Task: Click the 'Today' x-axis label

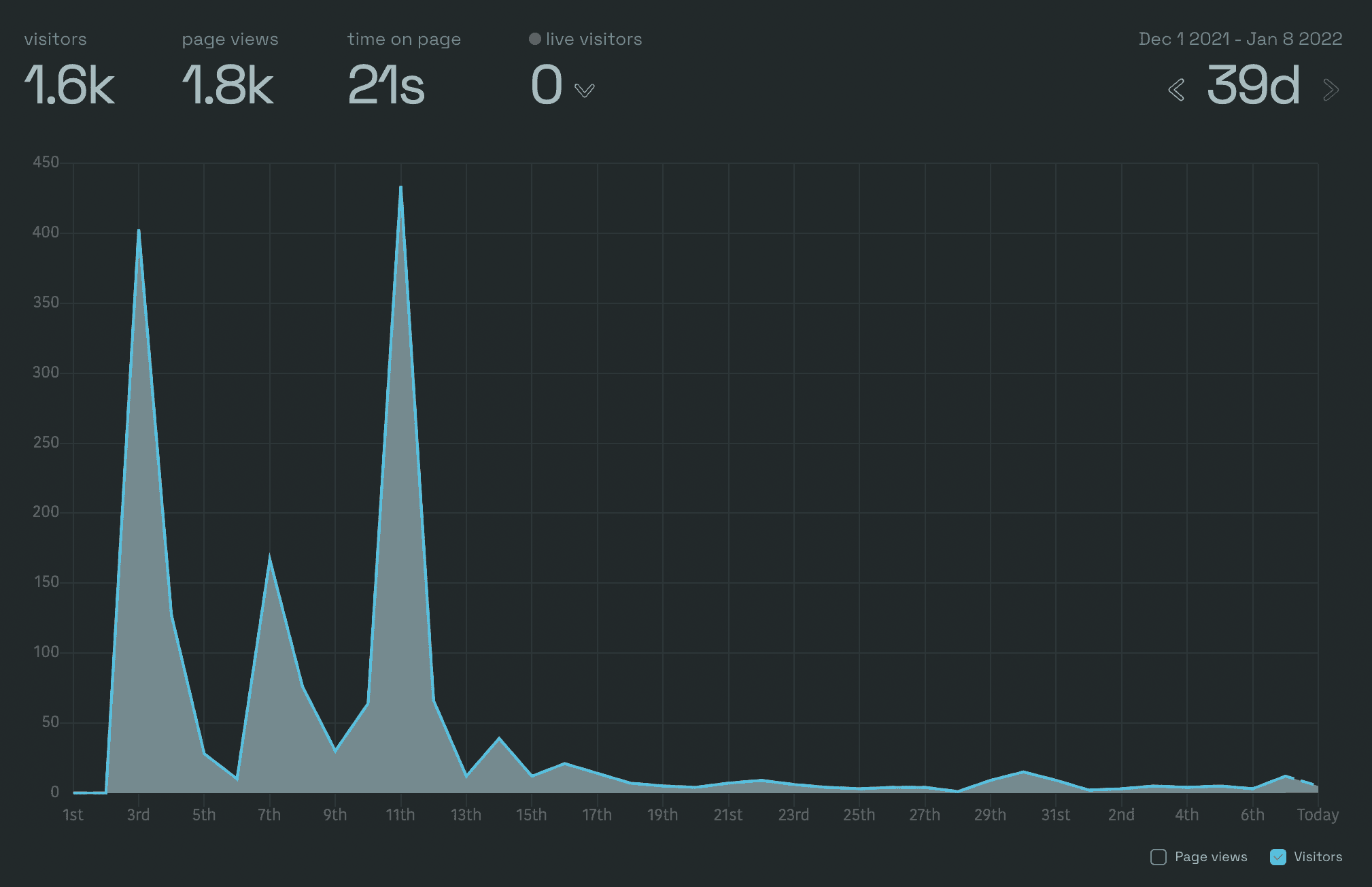Action: pyautogui.click(x=1318, y=815)
